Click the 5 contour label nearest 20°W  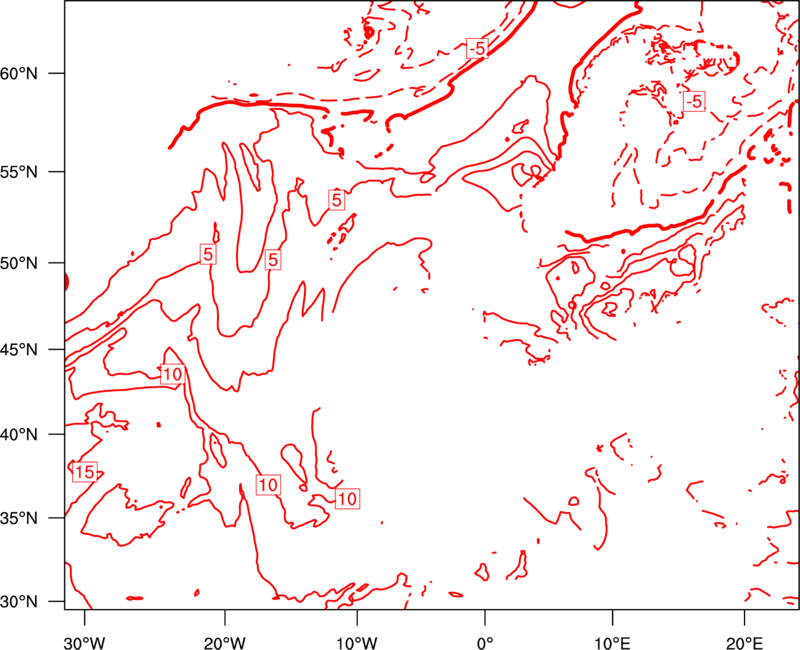point(208,254)
